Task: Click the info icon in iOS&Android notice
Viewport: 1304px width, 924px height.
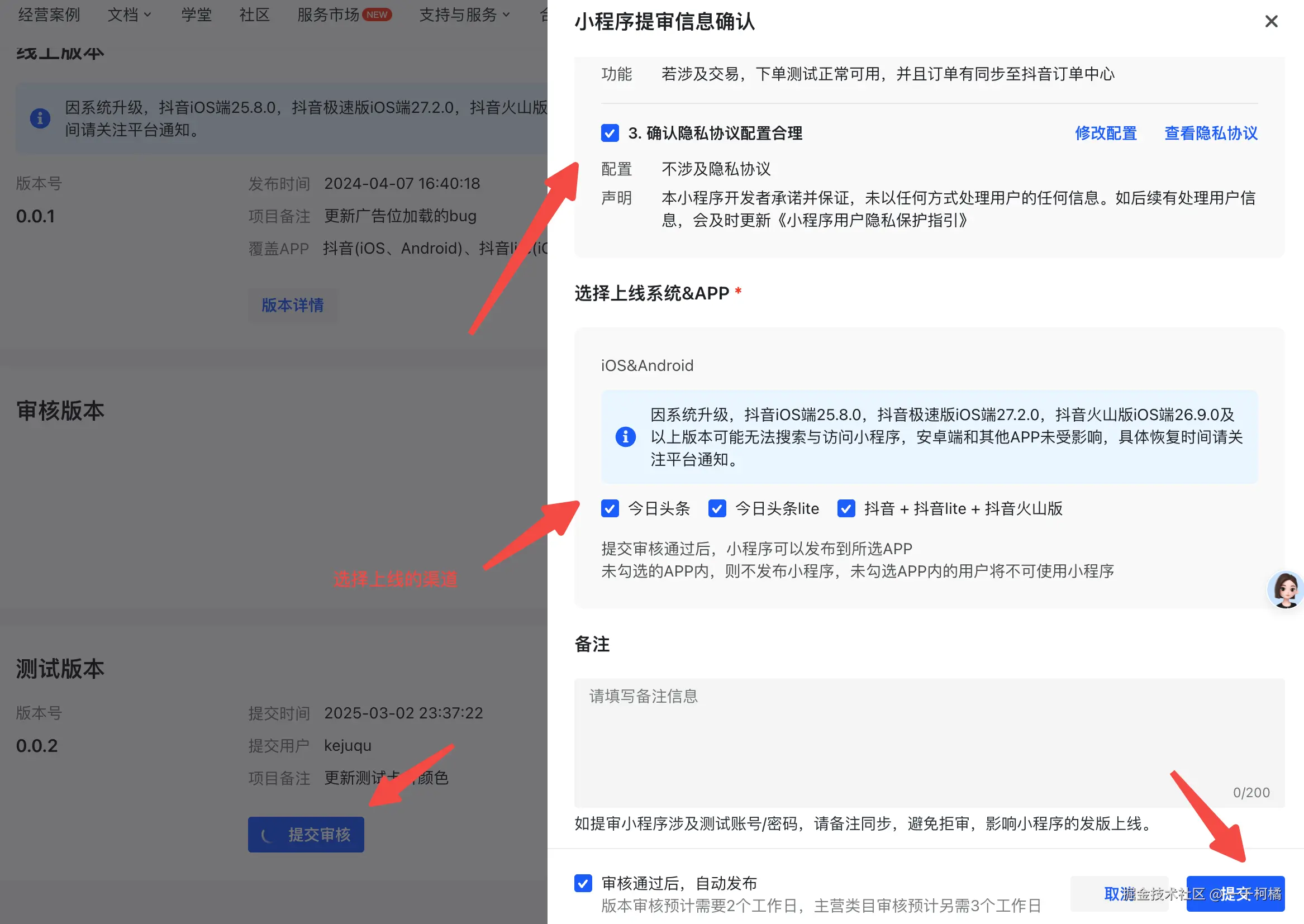Action: (x=625, y=437)
